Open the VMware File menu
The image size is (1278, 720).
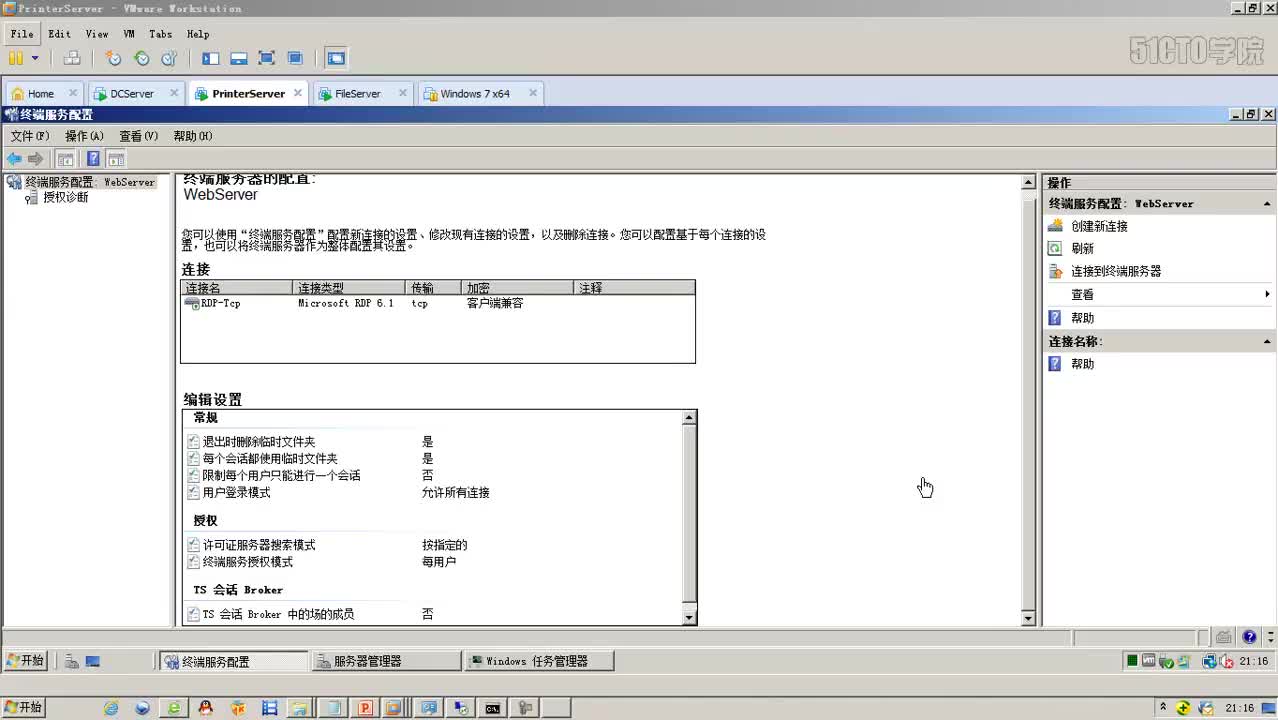(22, 34)
